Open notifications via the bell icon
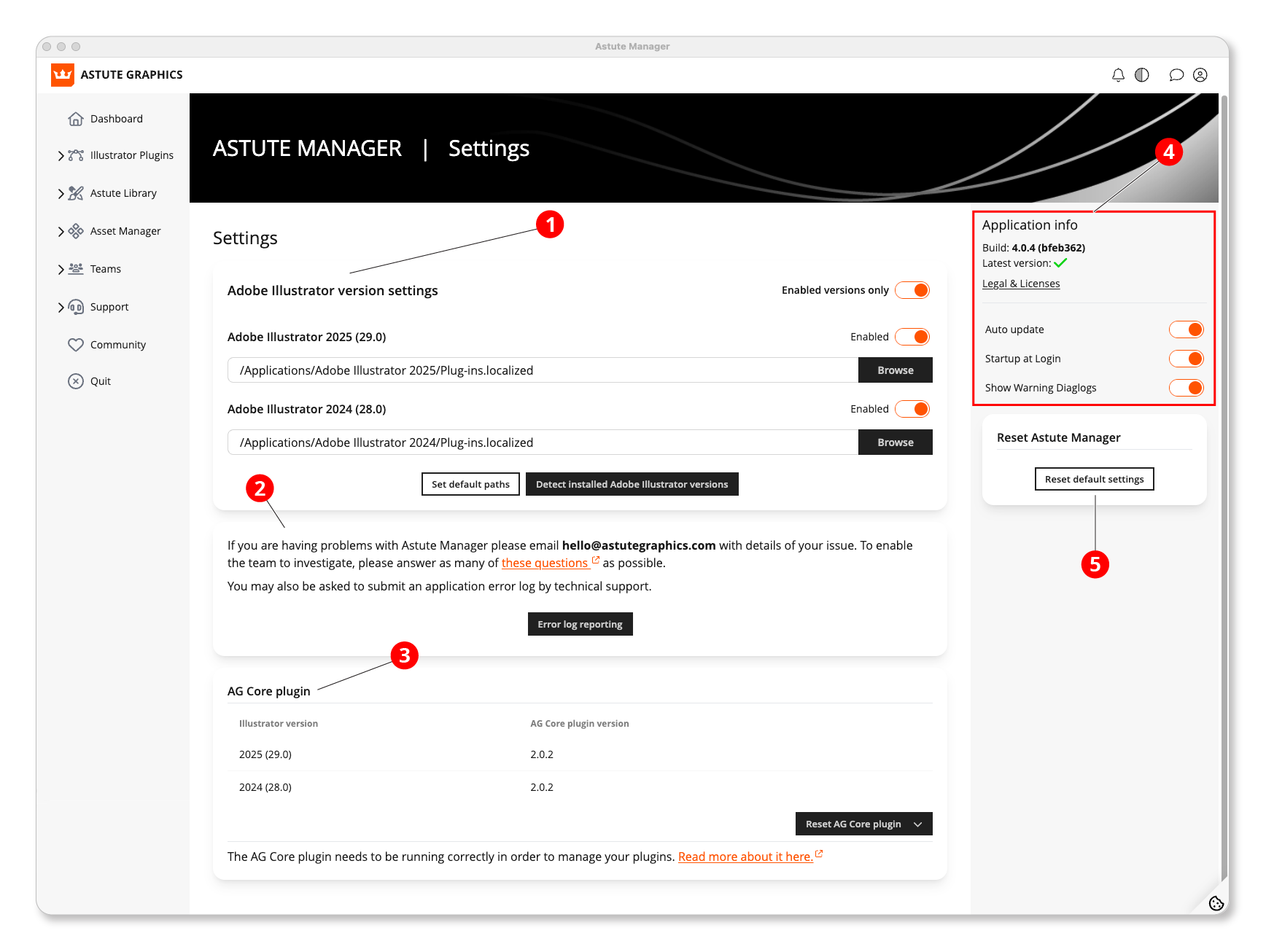1266x952 pixels. click(1118, 74)
